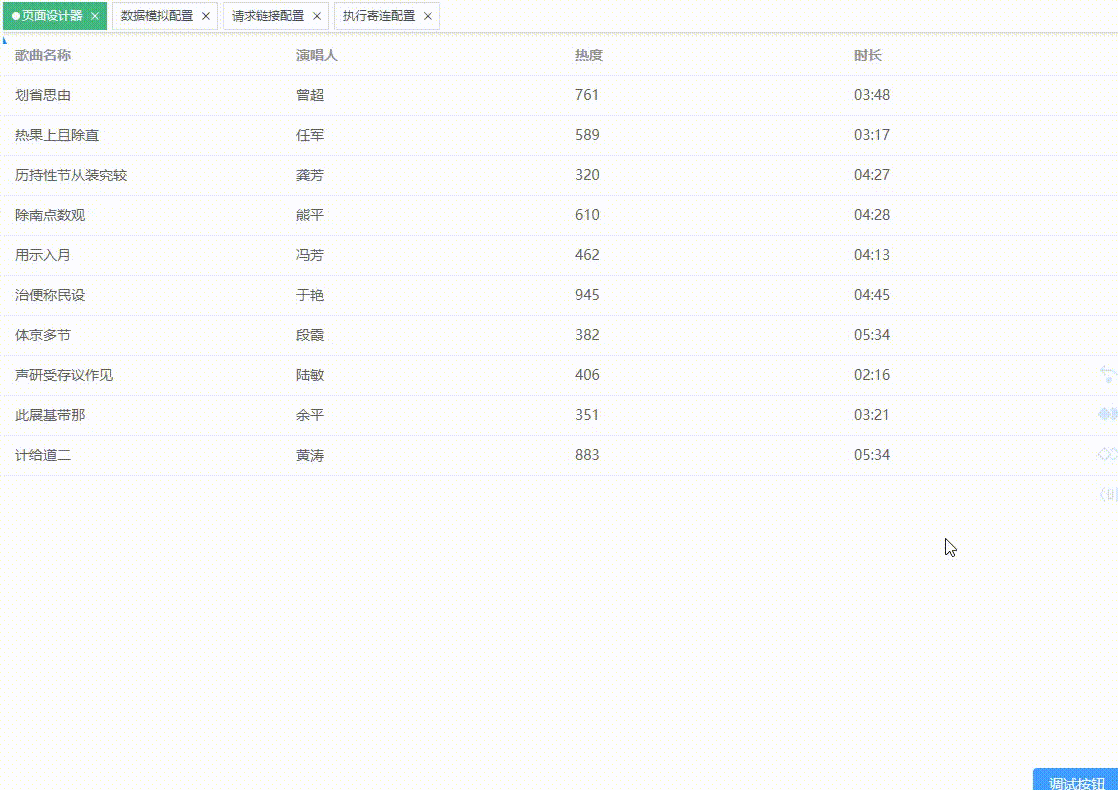The width and height of the screenshot is (1118, 790).
Task: Click duration 03:21
Action: 872,414
